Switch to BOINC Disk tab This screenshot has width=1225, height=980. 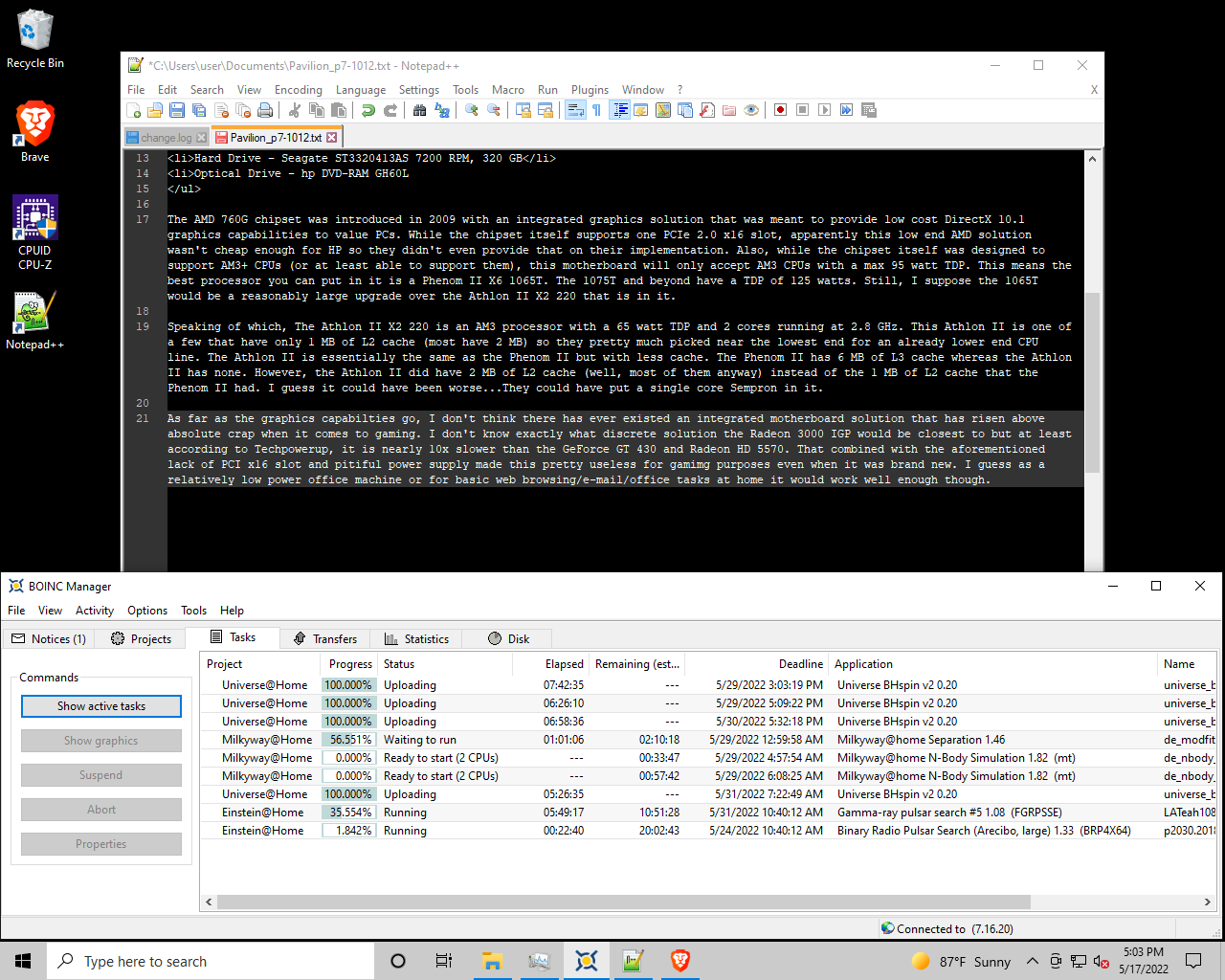tap(508, 639)
